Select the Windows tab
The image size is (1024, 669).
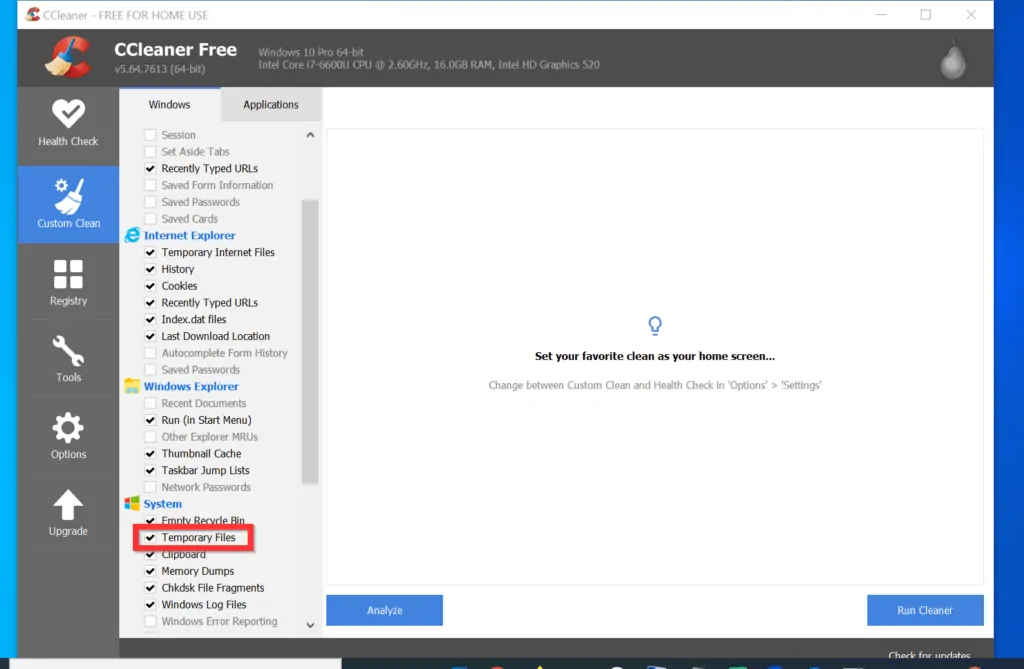pyautogui.click(x=169, y=104)
